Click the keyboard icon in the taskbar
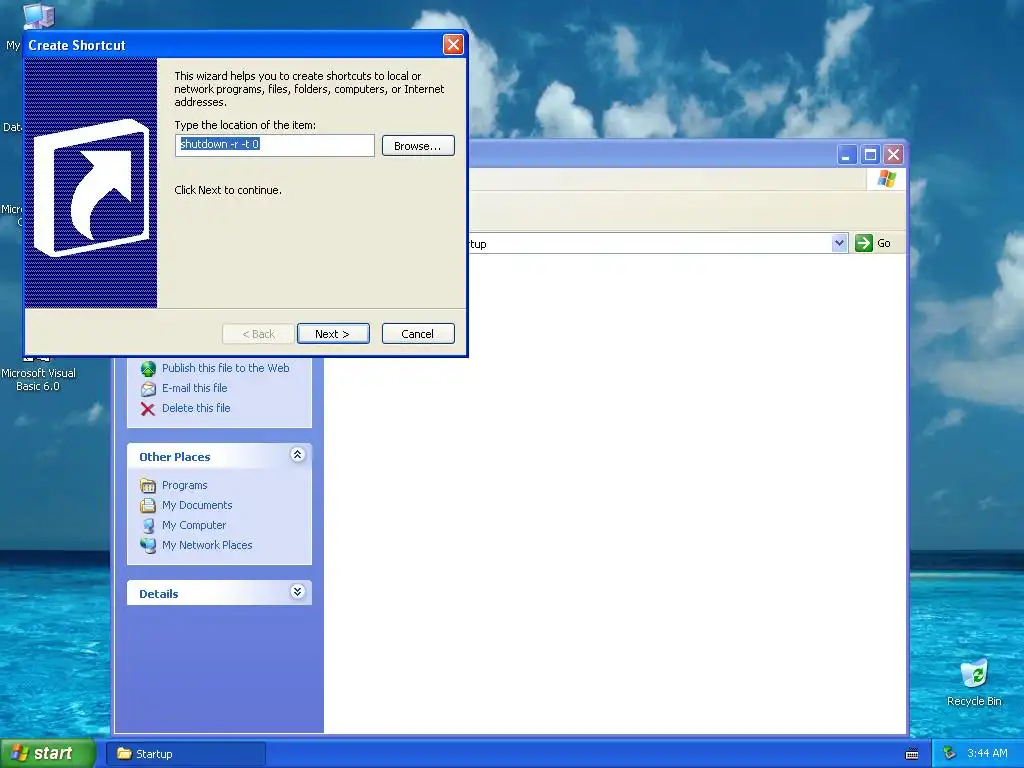Screen dimensions: 1024x768 click(x=912, y=754)
